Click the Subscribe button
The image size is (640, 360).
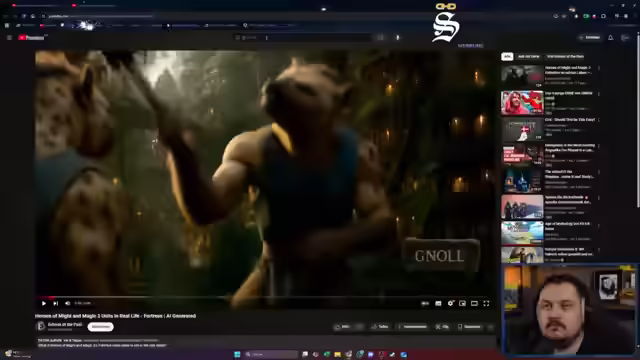coord(100,327)
